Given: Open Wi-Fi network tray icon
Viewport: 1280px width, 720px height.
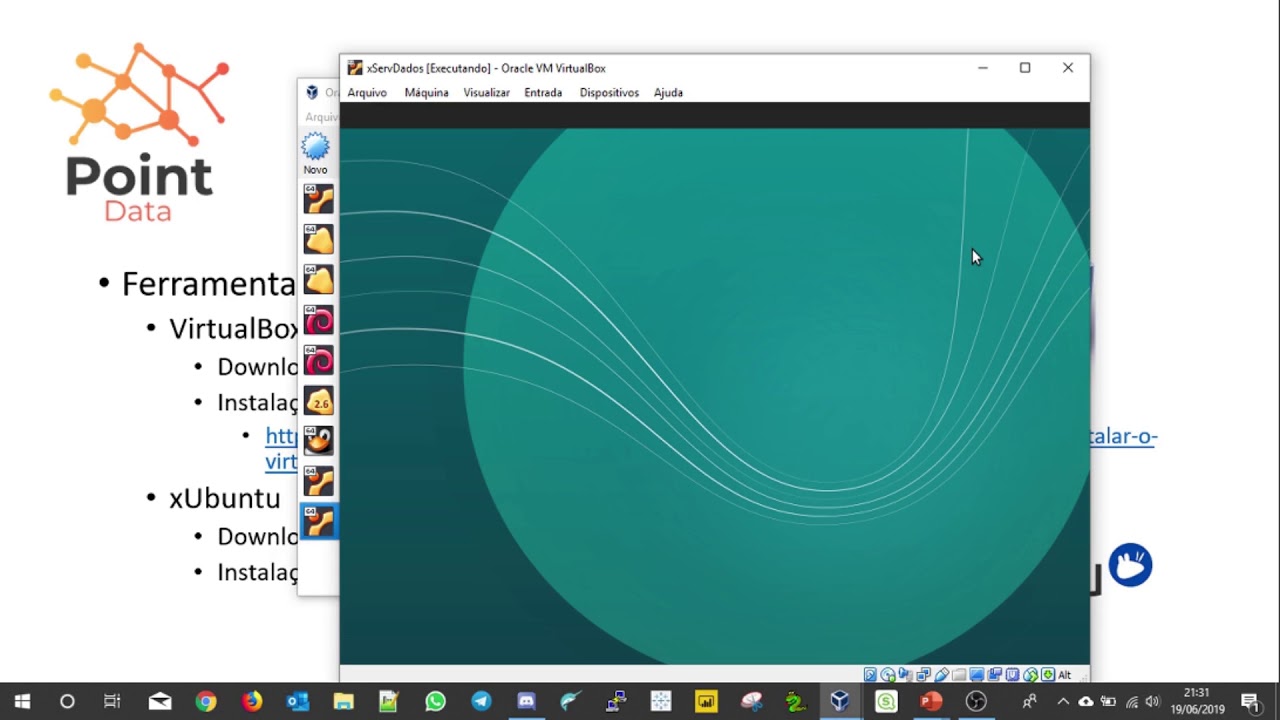Looking at the screenshot, I should pos(1132,701).
